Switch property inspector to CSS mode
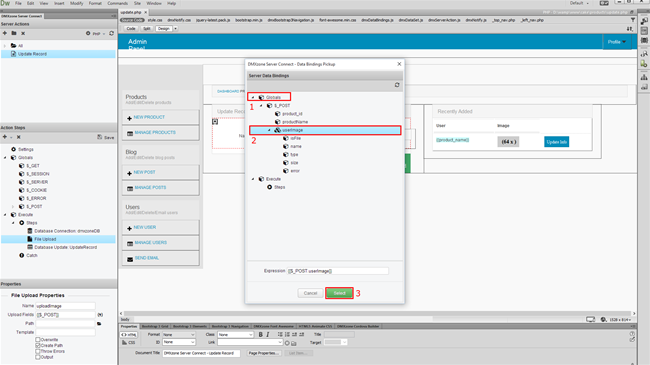The image size is (650, 365). pyautogui.click(x=129, y=342)
